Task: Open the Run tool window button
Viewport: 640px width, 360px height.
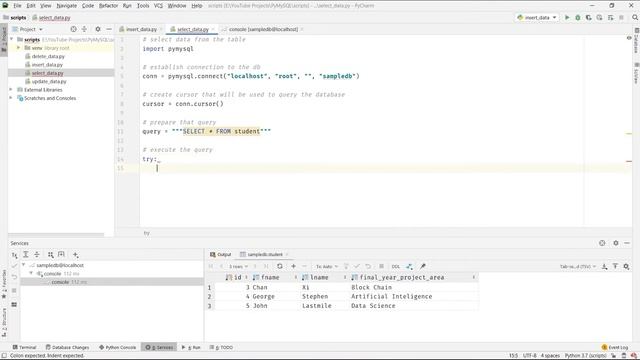Action: coord(191,347)
